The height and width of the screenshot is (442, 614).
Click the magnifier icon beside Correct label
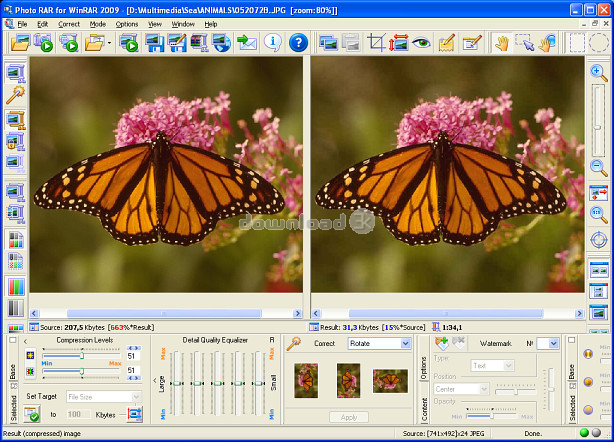pyautogui.click(x=295, y=344)
